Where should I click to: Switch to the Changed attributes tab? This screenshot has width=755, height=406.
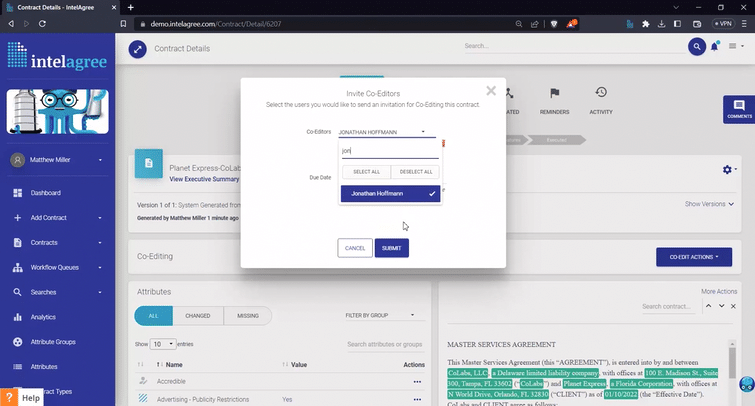(x=198, y=316)
